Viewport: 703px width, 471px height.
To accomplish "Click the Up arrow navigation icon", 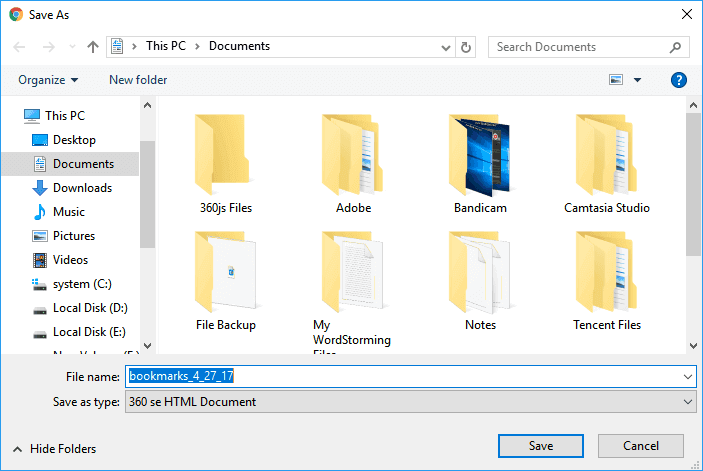I will tap(93, 47).
